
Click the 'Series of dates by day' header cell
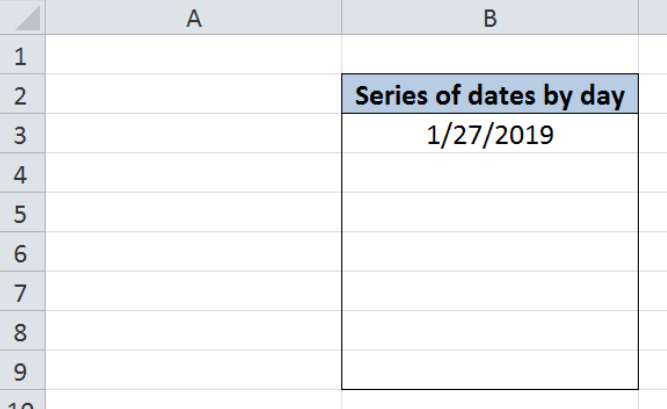(490, 94)
